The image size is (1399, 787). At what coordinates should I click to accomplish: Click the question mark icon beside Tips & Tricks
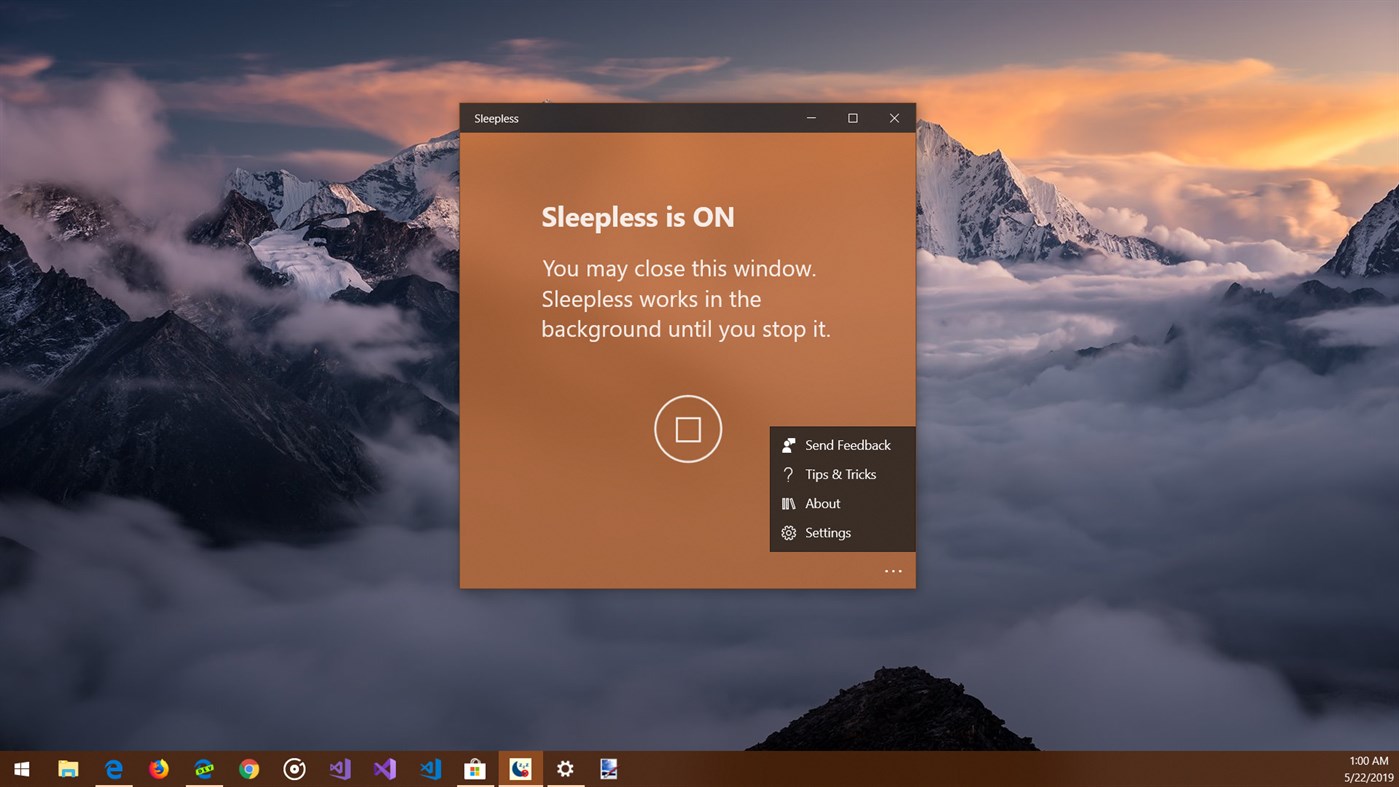pyautogui.click(x=788, y=473)
